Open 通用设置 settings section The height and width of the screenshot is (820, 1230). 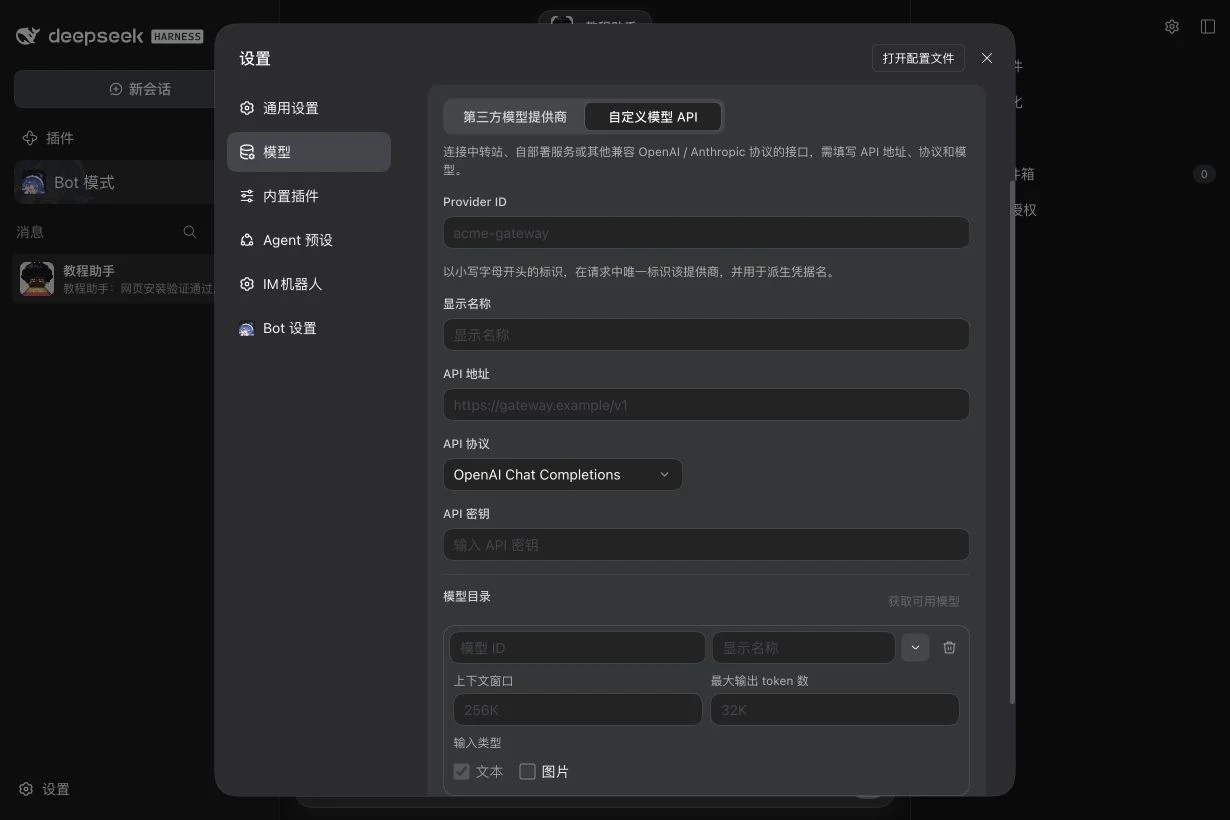(x=309, y=108)
